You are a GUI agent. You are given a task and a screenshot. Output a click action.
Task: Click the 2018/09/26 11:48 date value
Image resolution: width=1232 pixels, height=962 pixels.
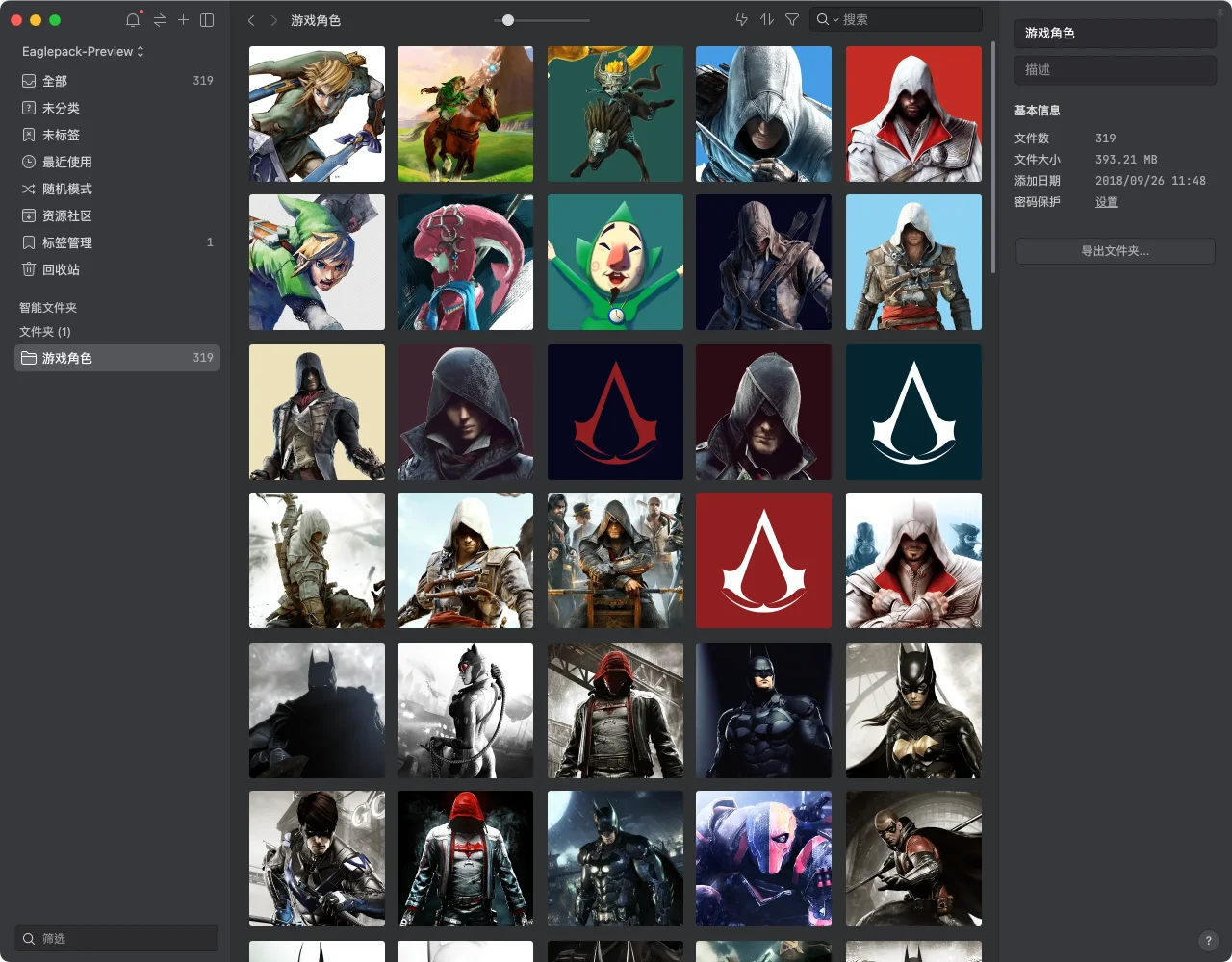click(x=1150, y=181)
